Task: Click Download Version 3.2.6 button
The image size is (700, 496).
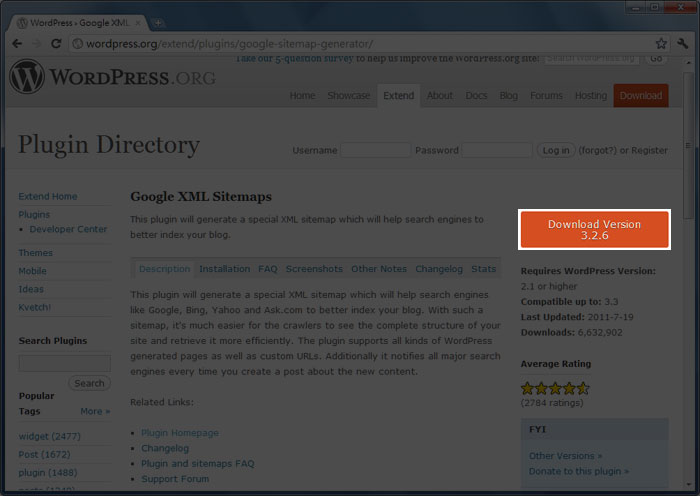Action: pyautogui.click(x=595, y=229)
